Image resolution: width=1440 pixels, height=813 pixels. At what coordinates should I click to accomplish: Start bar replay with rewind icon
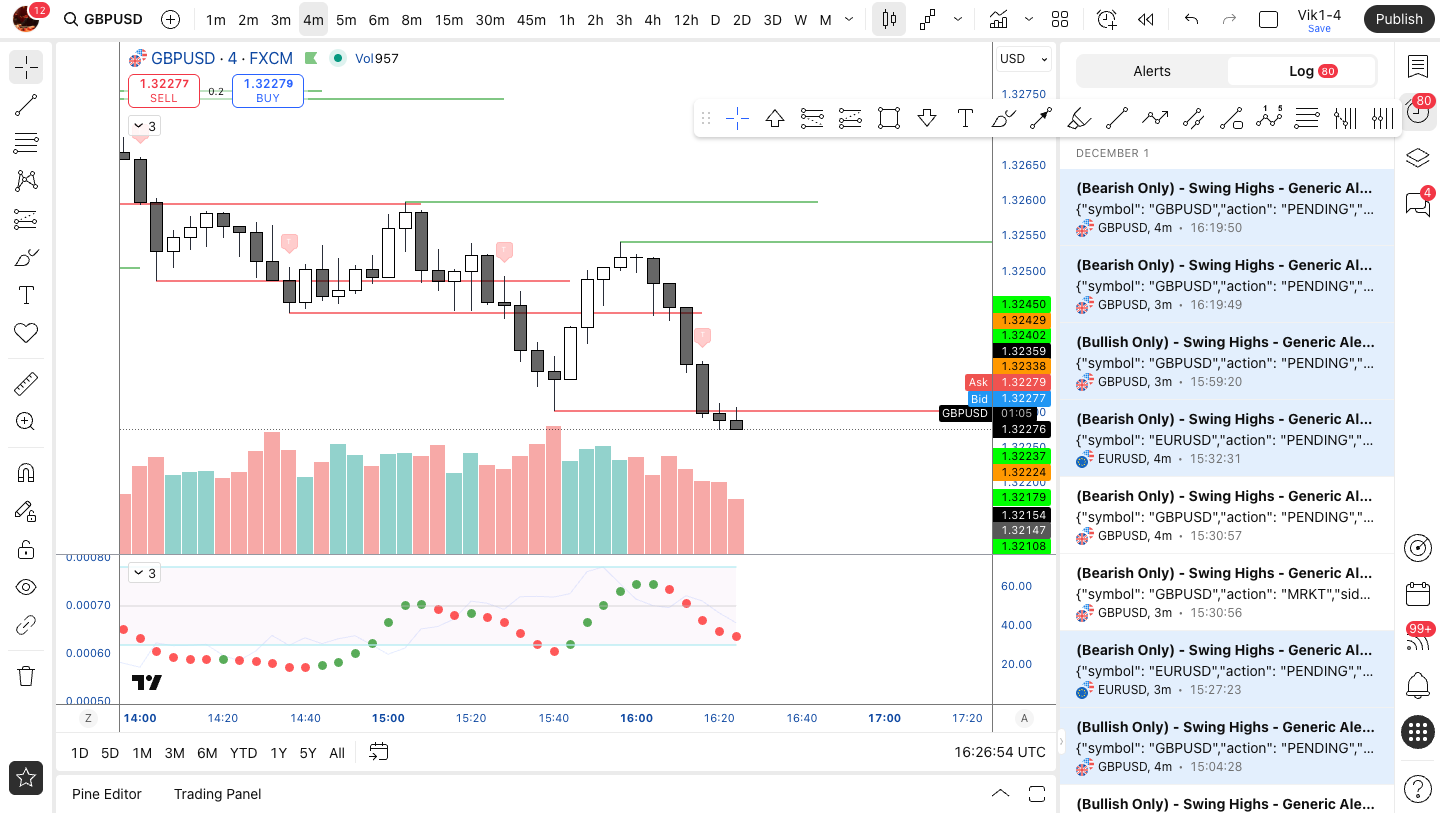coord(1146,19)
